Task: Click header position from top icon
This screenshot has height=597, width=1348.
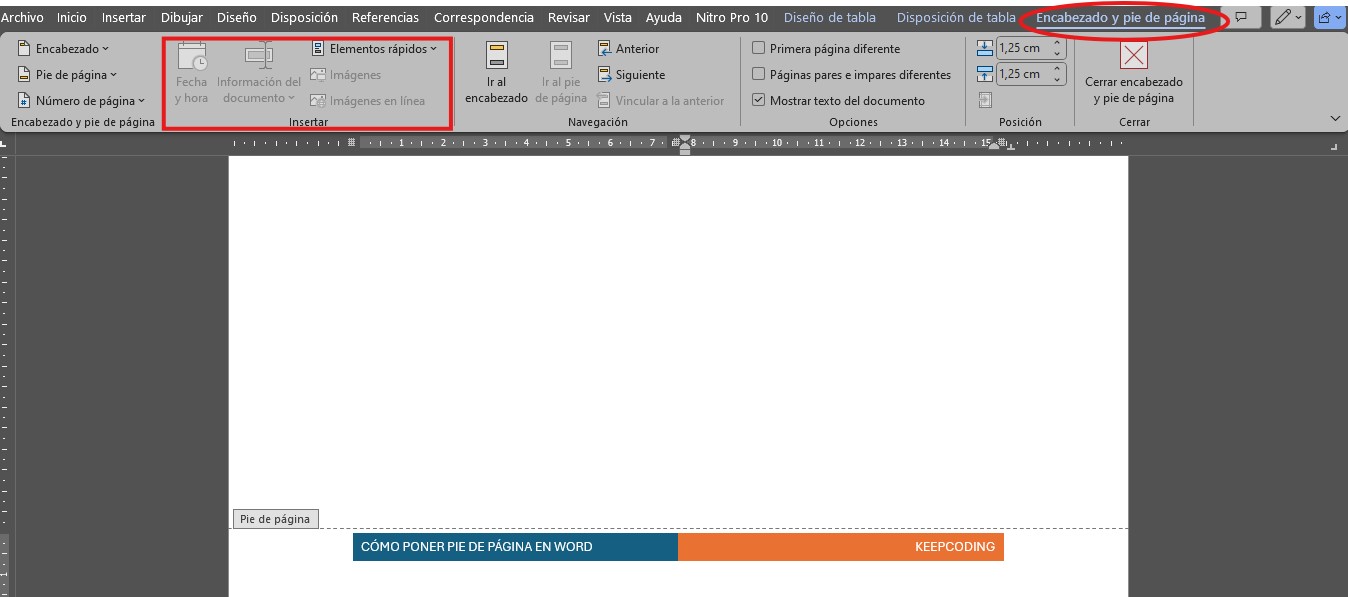Action: tap(985, 48)
